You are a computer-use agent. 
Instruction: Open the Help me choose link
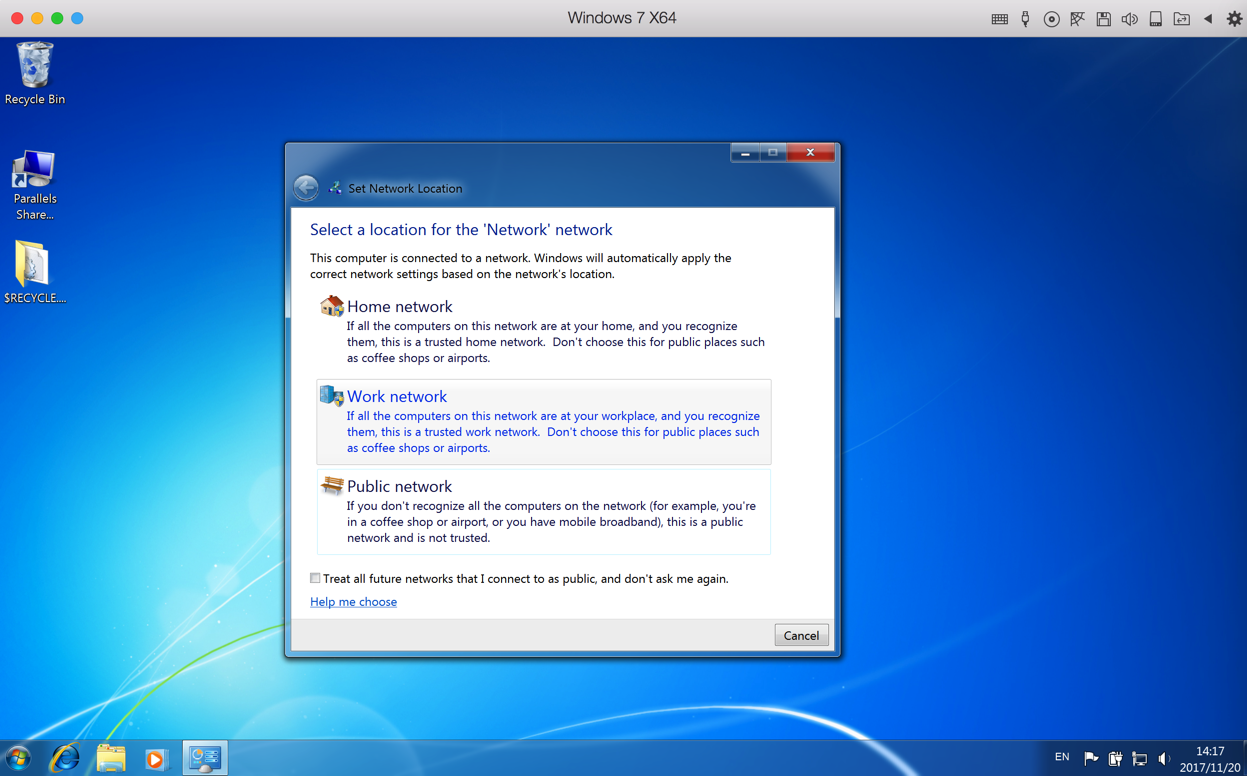(353, 602)
